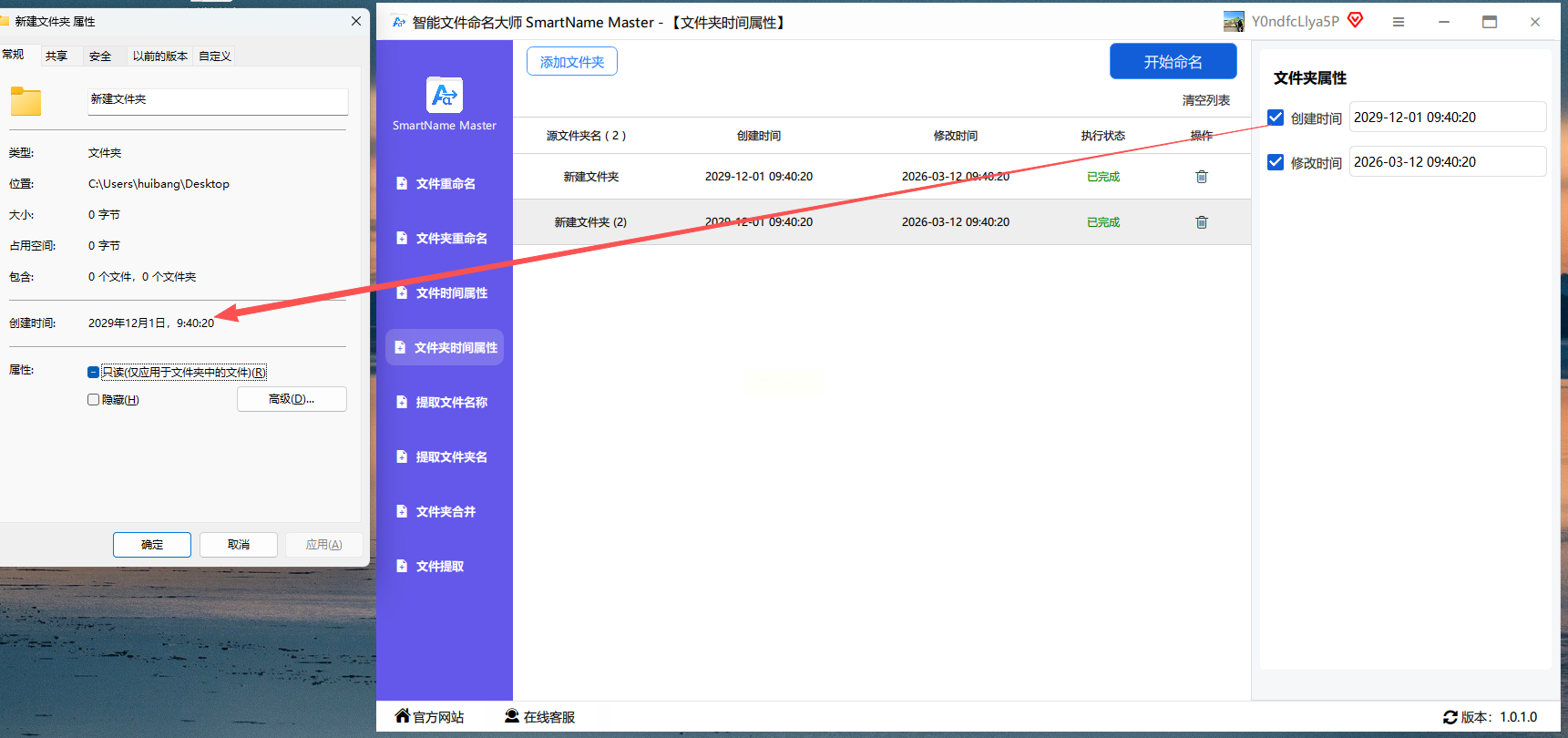Uncheck the 创建时间 checkbox
1568x738 pixels.
point(1276,118)
